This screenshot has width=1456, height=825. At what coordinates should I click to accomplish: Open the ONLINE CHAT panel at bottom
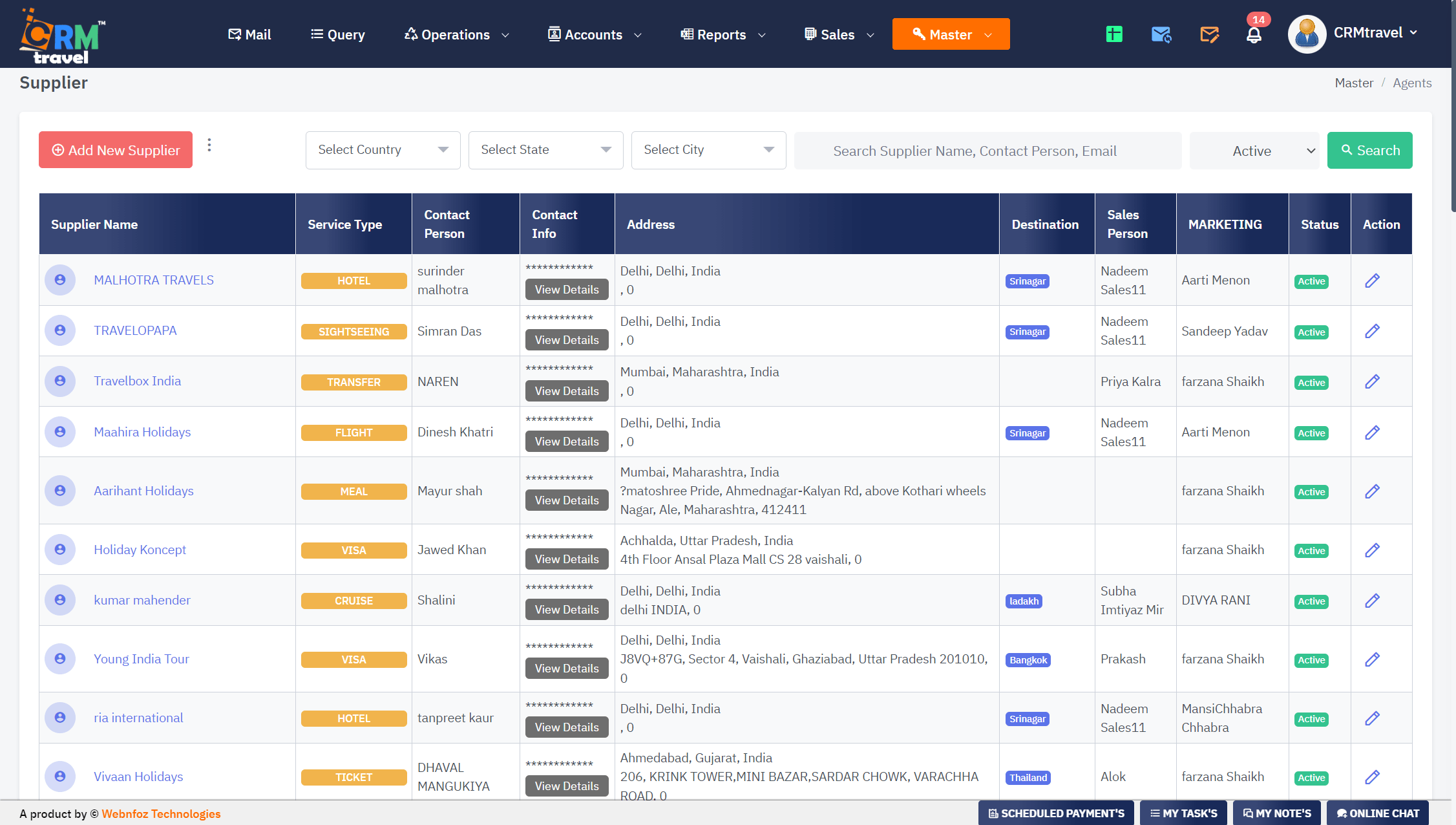(1378, 813)
